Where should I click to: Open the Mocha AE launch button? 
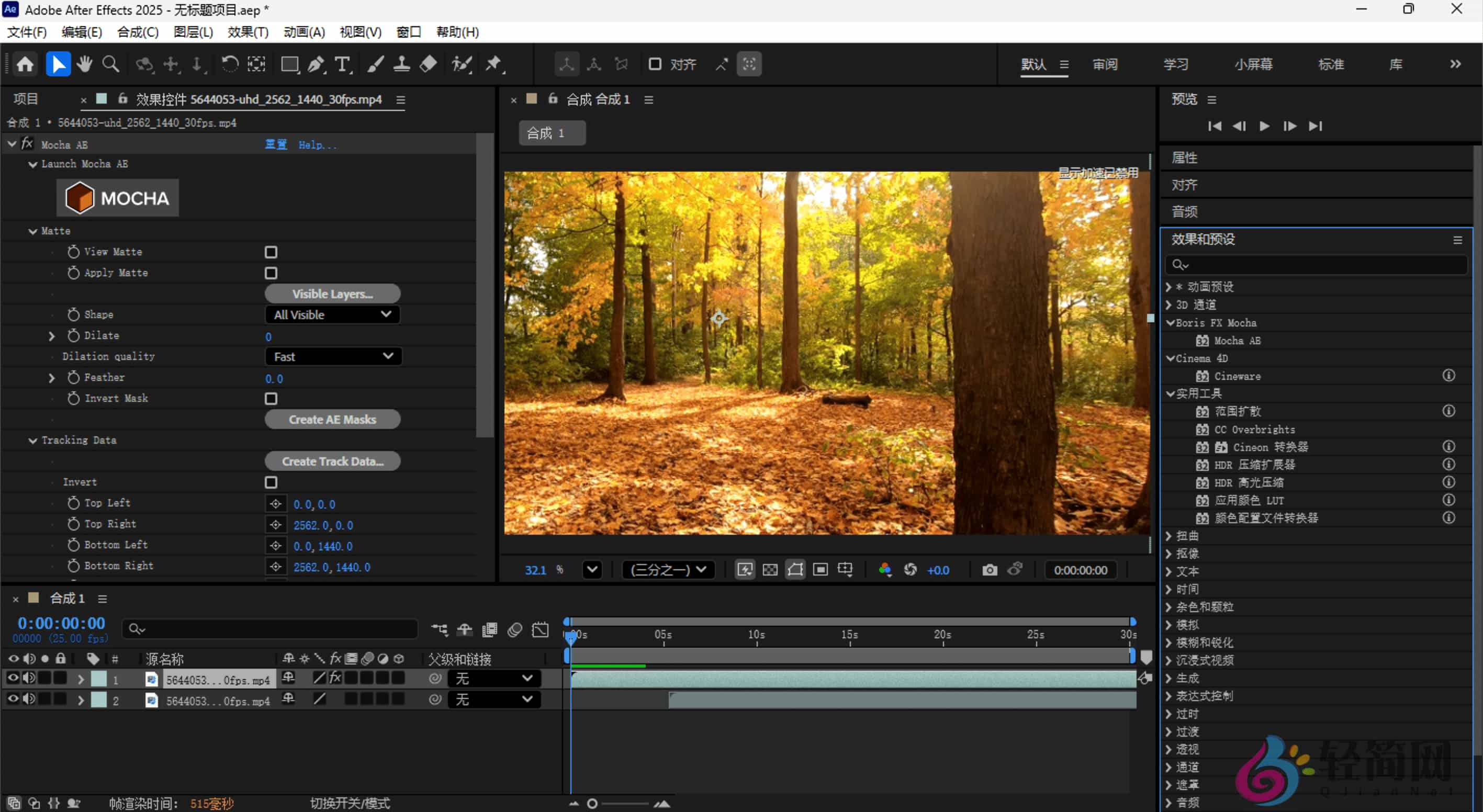point(117,197)
